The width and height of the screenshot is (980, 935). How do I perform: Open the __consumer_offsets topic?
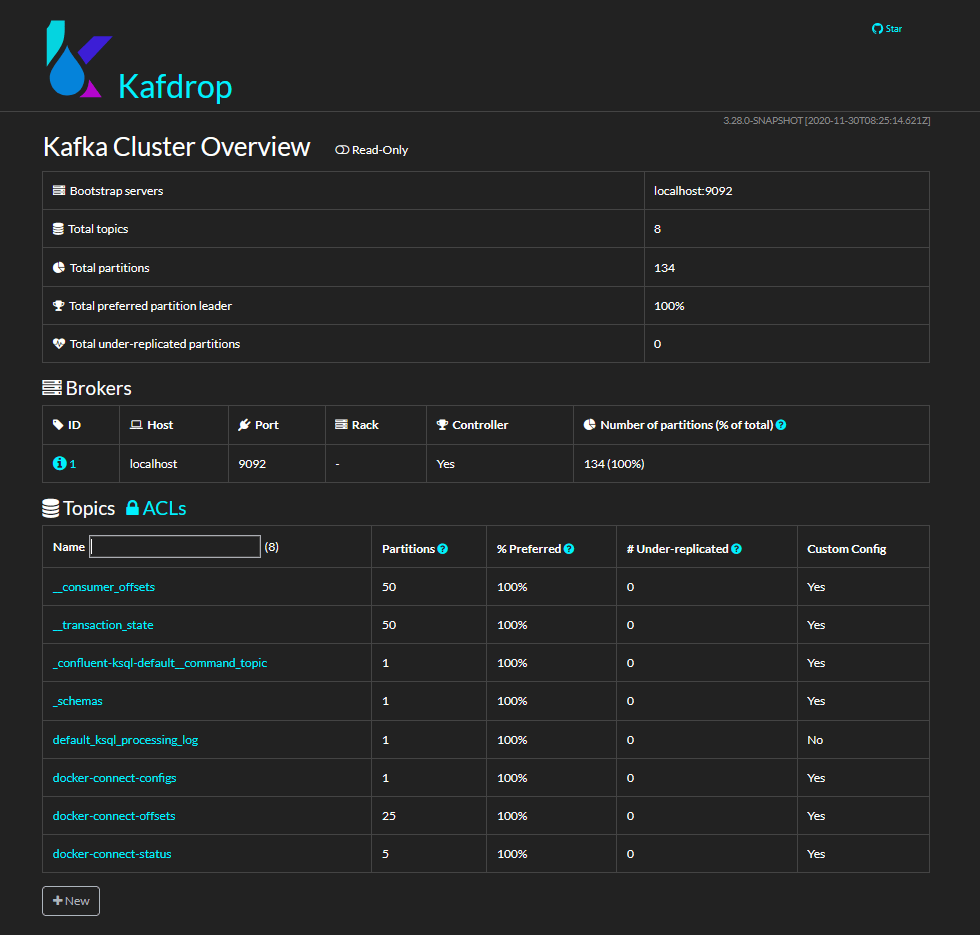104,587
